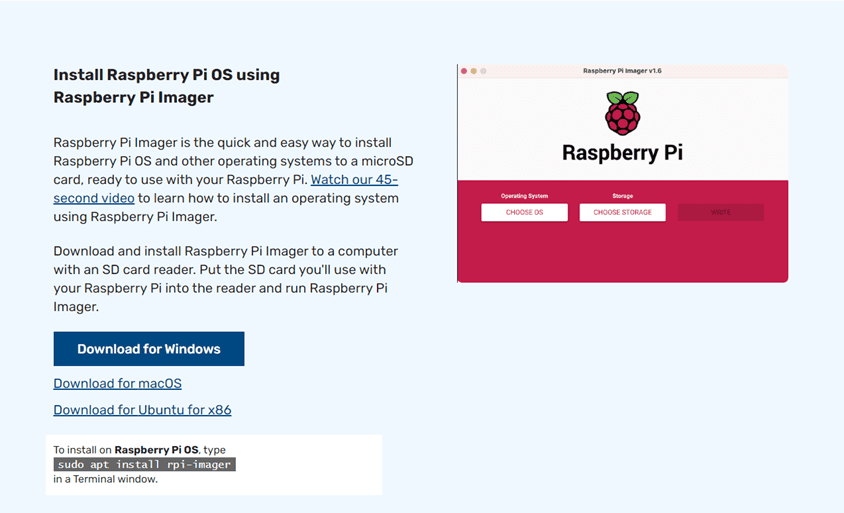The width and height of the screenshot is (844, 513).
Task: Click the red close dot on the Imager window
Action: coord(464,71)
